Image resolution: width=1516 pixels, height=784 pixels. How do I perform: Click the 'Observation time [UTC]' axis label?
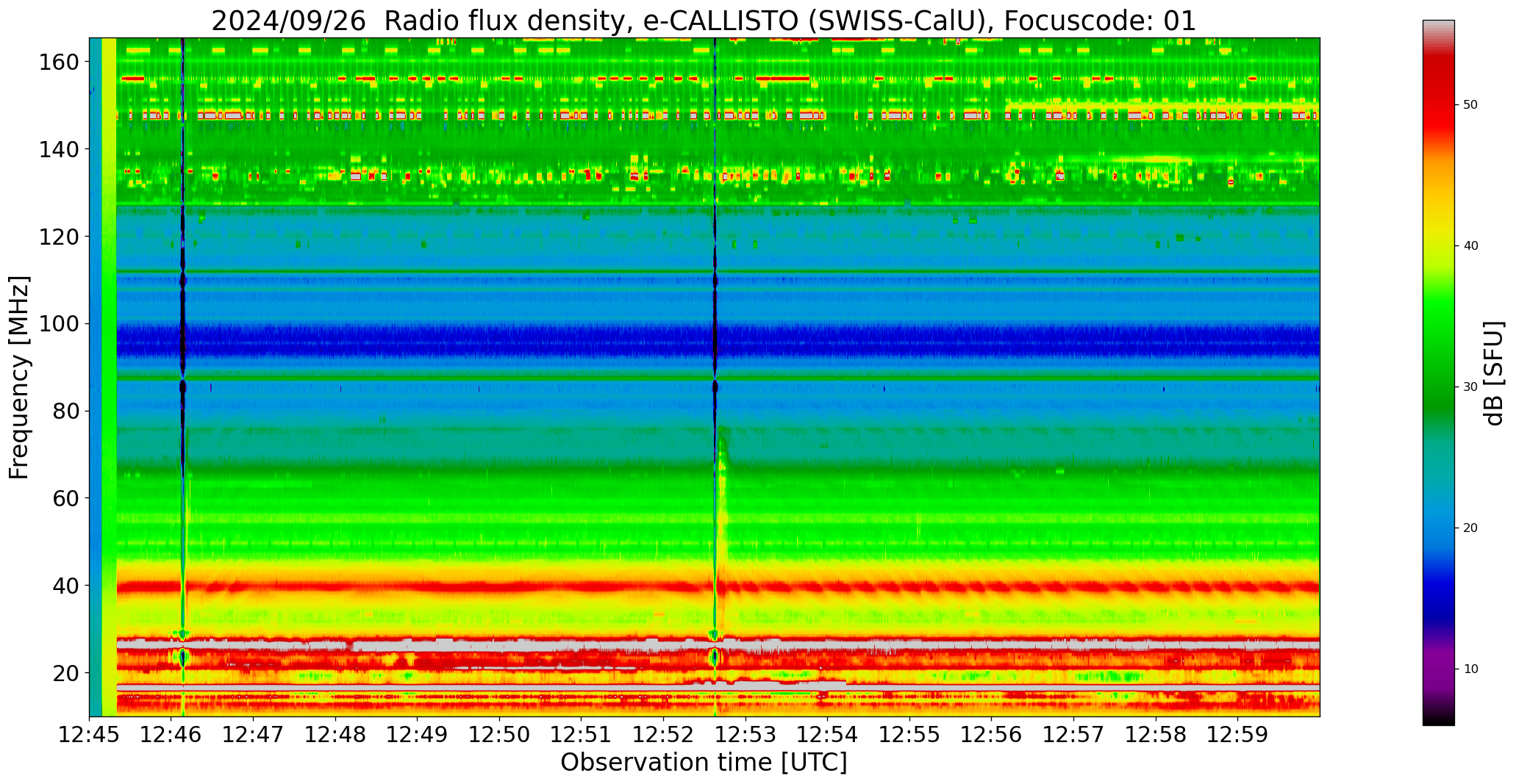point(704,763)
